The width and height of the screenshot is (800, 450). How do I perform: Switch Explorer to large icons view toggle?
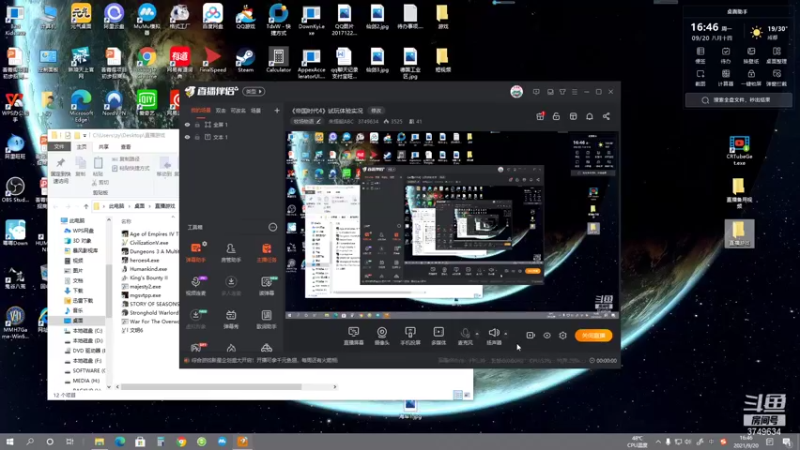(x=467, y=395)
